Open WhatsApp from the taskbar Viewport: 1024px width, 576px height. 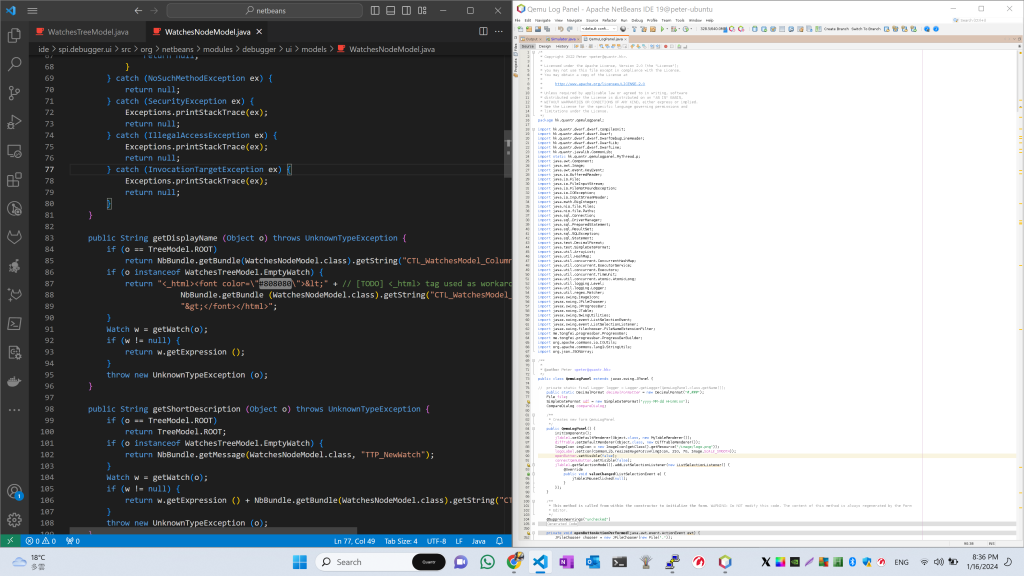click(487, 562)
